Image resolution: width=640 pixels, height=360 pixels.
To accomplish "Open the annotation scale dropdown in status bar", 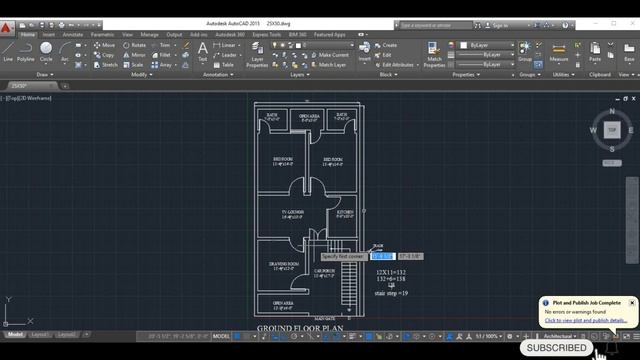I will 489,336.
